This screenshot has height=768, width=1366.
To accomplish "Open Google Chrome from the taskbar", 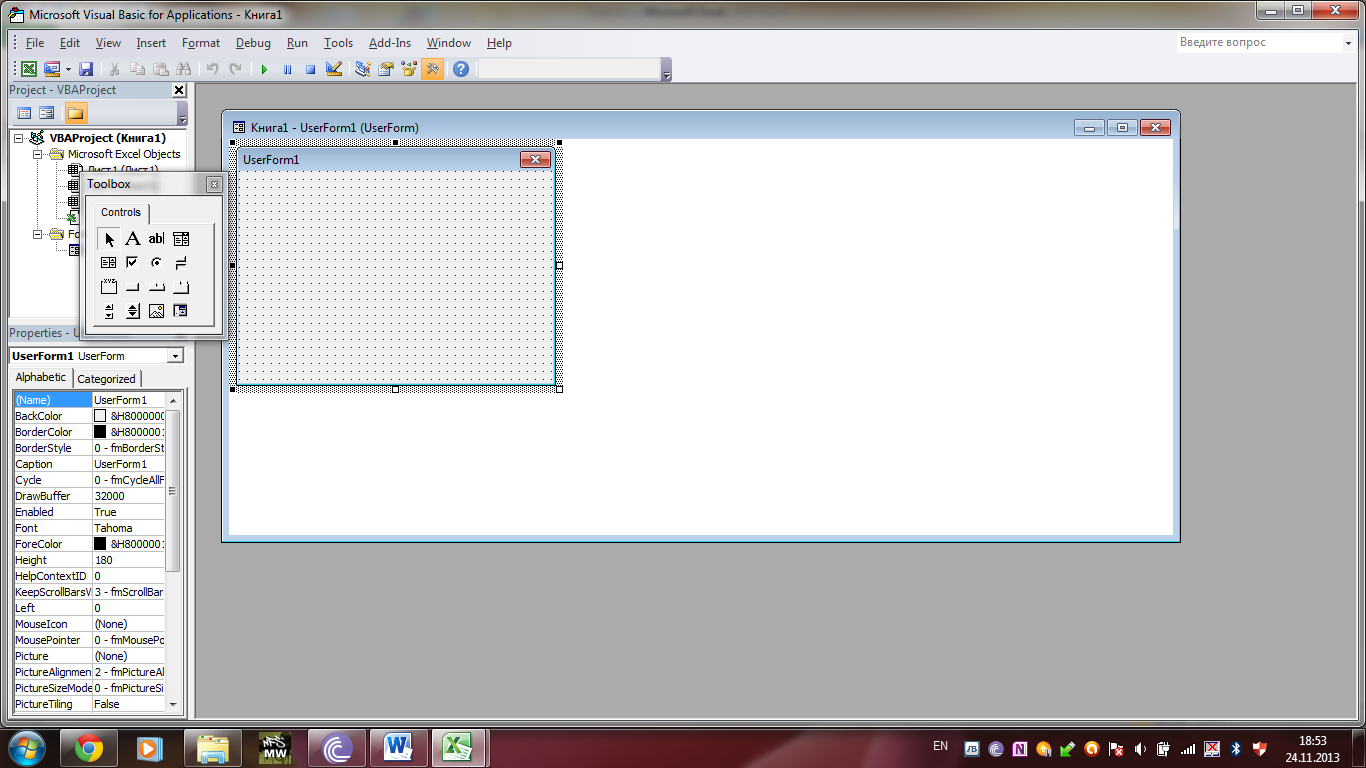I will point(88,748).
